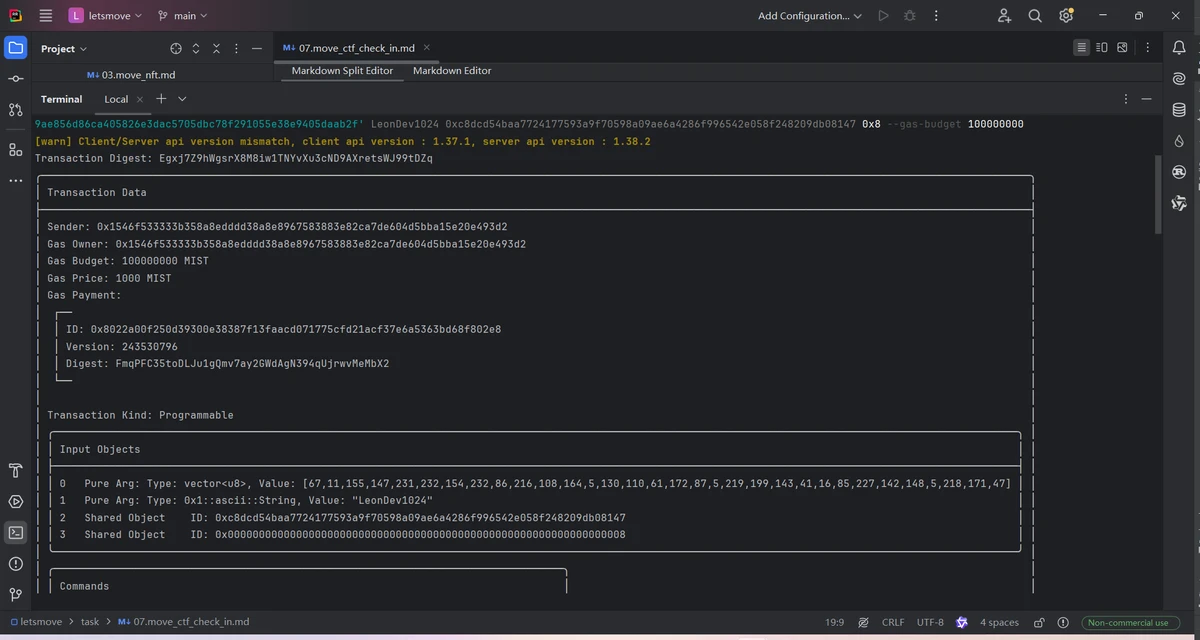Switch to the Markdown Editor tab
The width and height of the screenshot is (1200, 640).
(452, 70)
